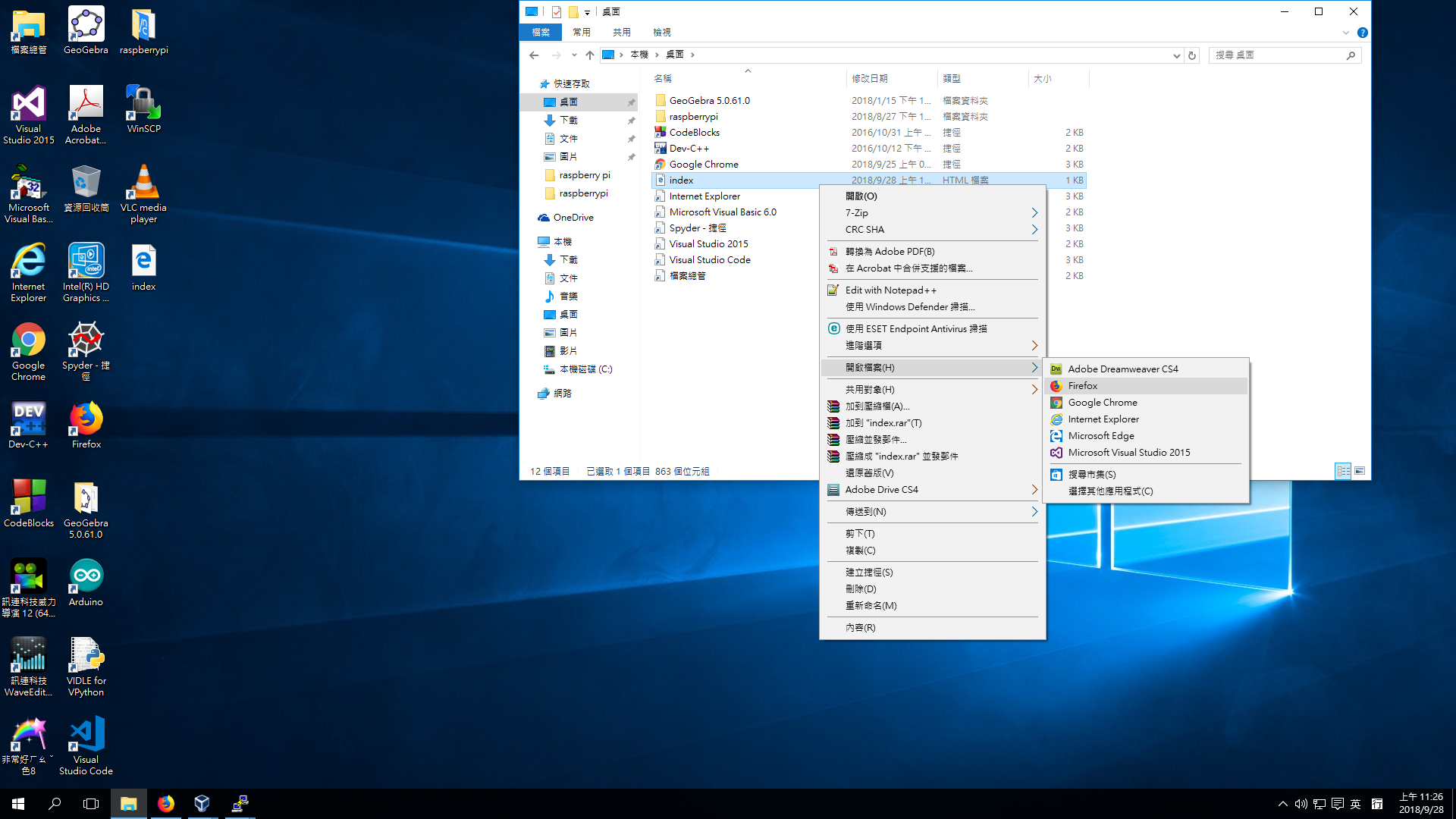Image resolution: width=1456 pixels, height=819 pixels.
Task: Switch to details view layout button
Action: click(1343, 472)
